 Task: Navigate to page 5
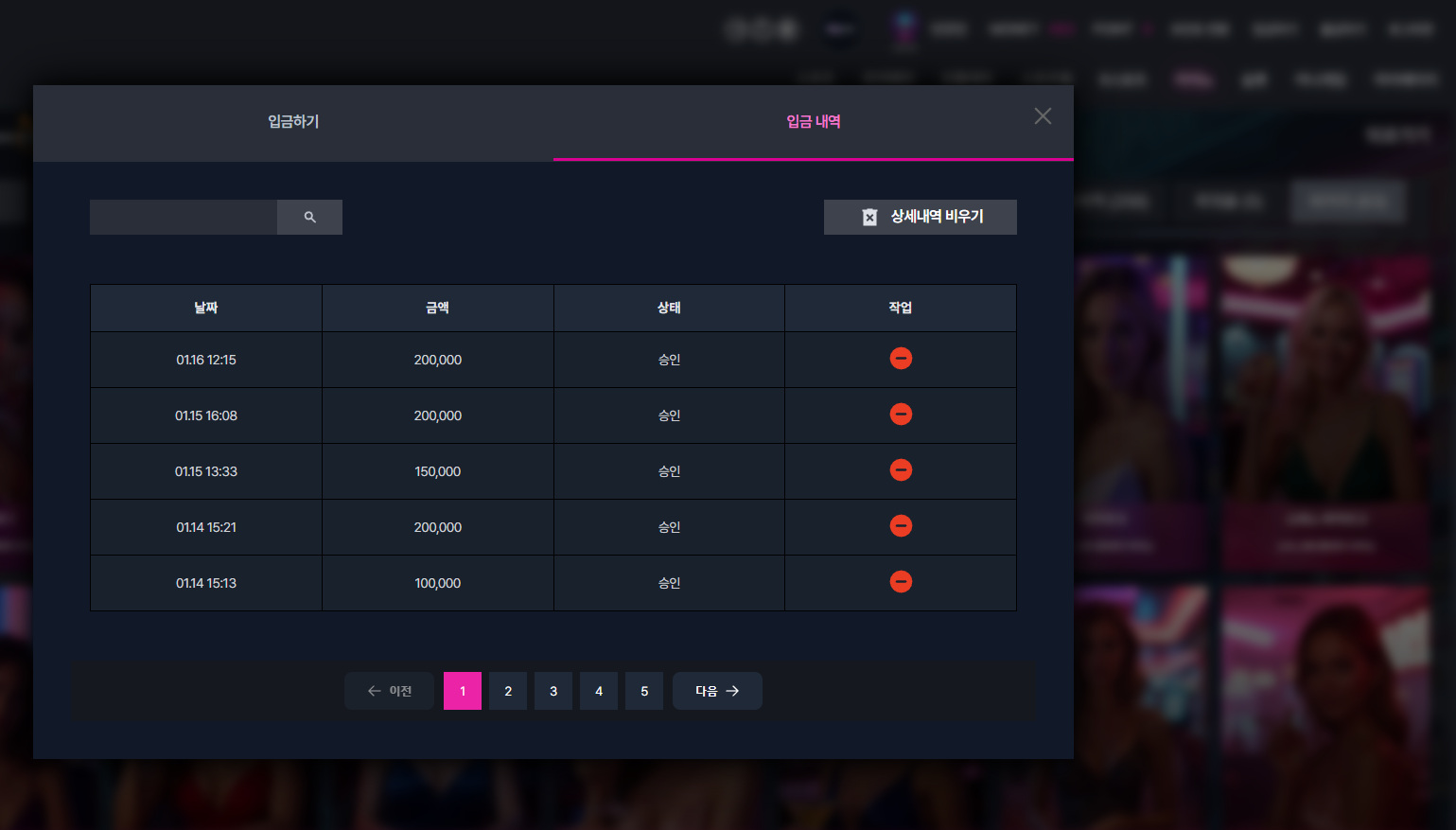(644, 691)
